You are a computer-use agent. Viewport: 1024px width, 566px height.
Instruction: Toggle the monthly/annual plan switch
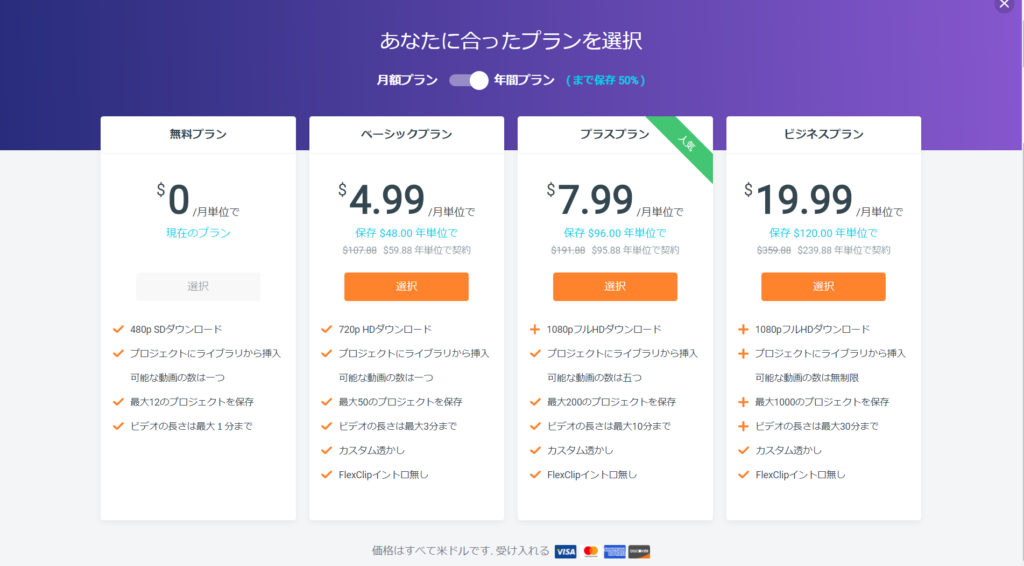468,80
